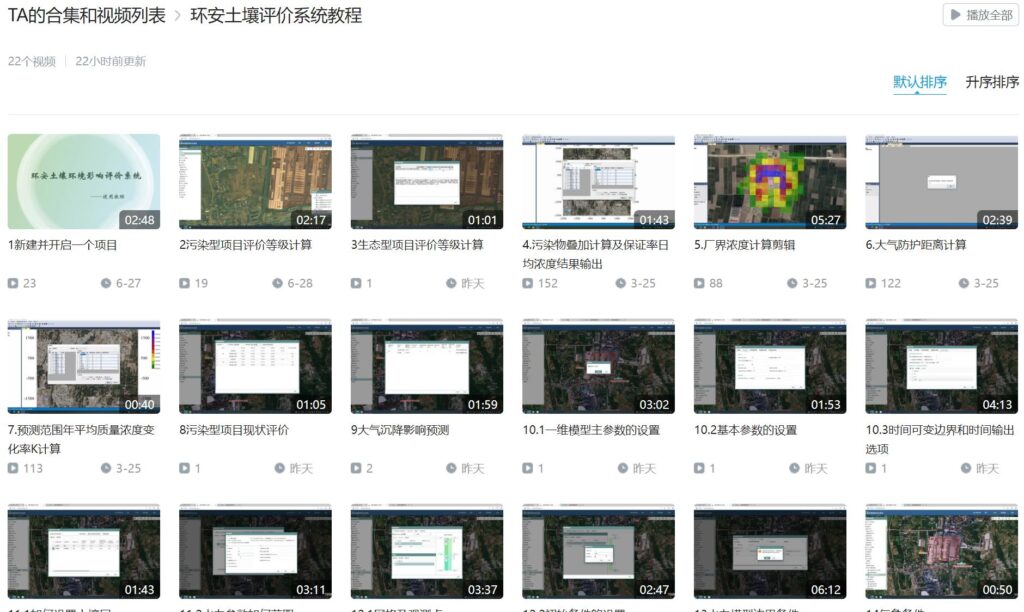Open video title 10.1一维模型主参数的设置
Screen dimensions: 1024x612
pyautogui.click(x=590, y=430)
